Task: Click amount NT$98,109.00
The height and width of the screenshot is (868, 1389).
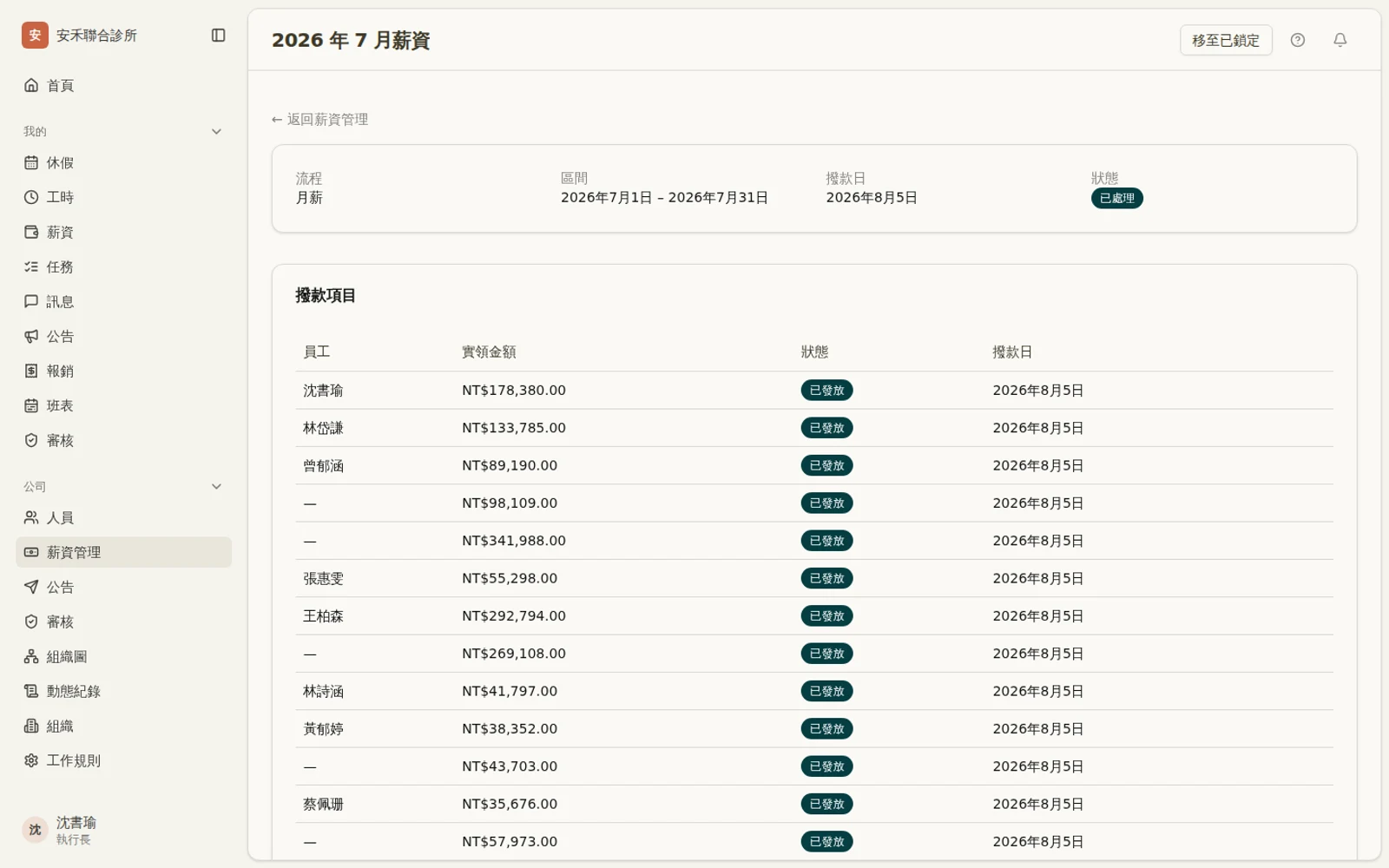Action: (x=510, y=503)
